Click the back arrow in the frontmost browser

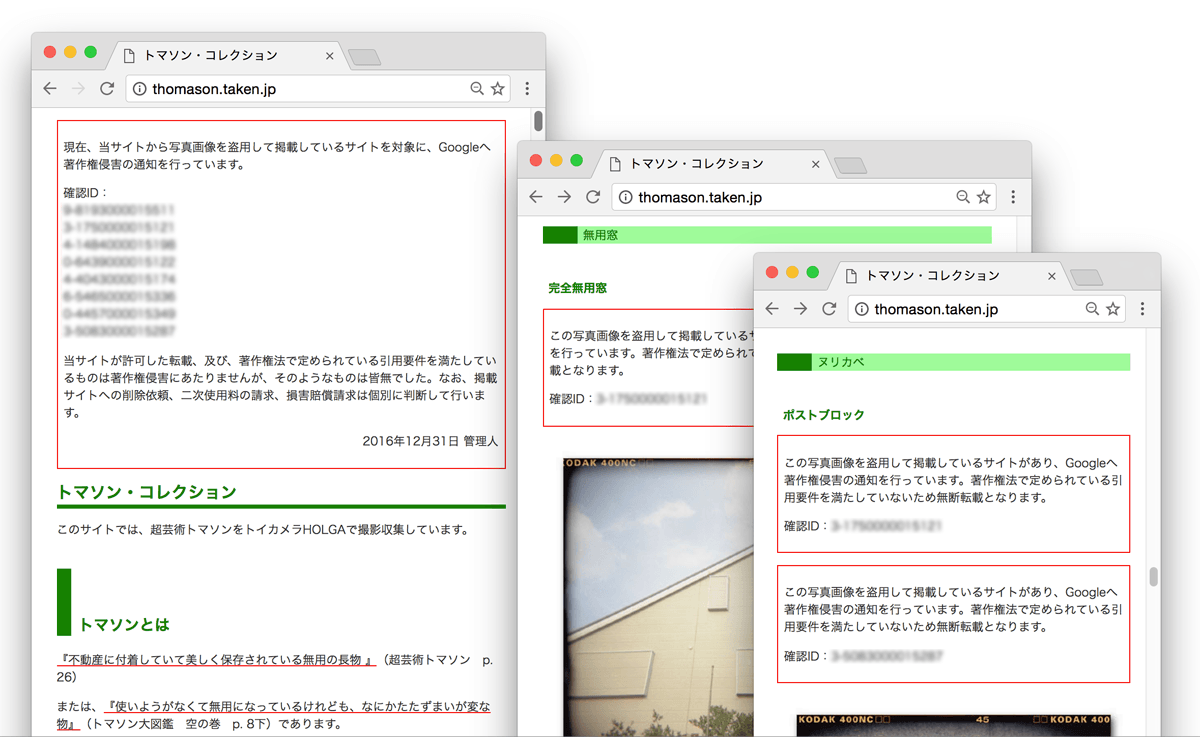click(x=771, y=309)
